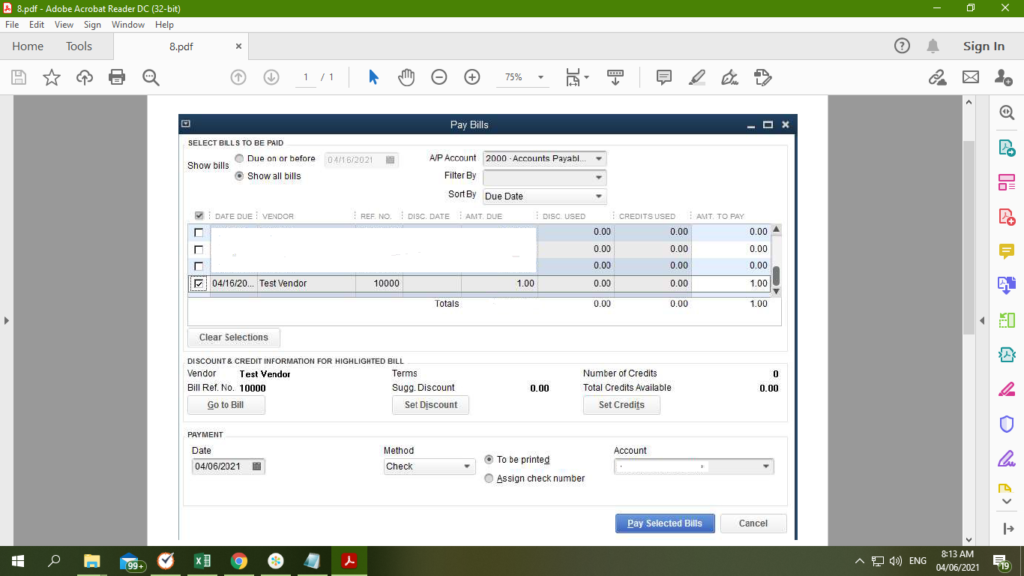The width and height of the screenshot is (1024, 576).
Task: Choose the Assign check number option
Action: pos(489,478)
